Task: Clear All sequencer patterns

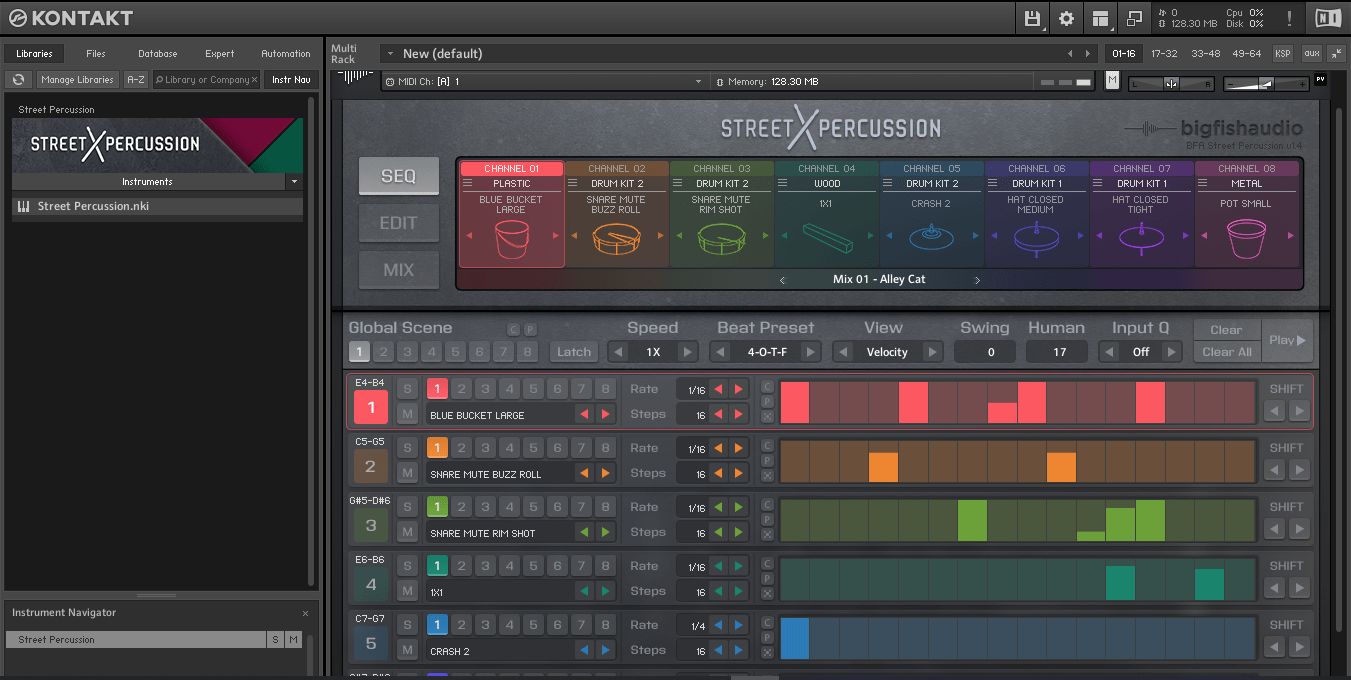Action: 1226,352
